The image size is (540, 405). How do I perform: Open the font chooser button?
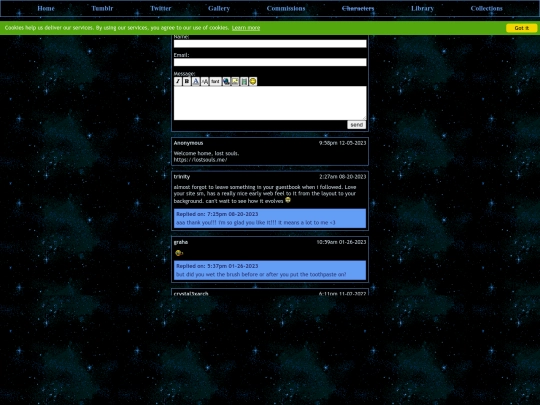pyautogui.click(x=216, y=81)
